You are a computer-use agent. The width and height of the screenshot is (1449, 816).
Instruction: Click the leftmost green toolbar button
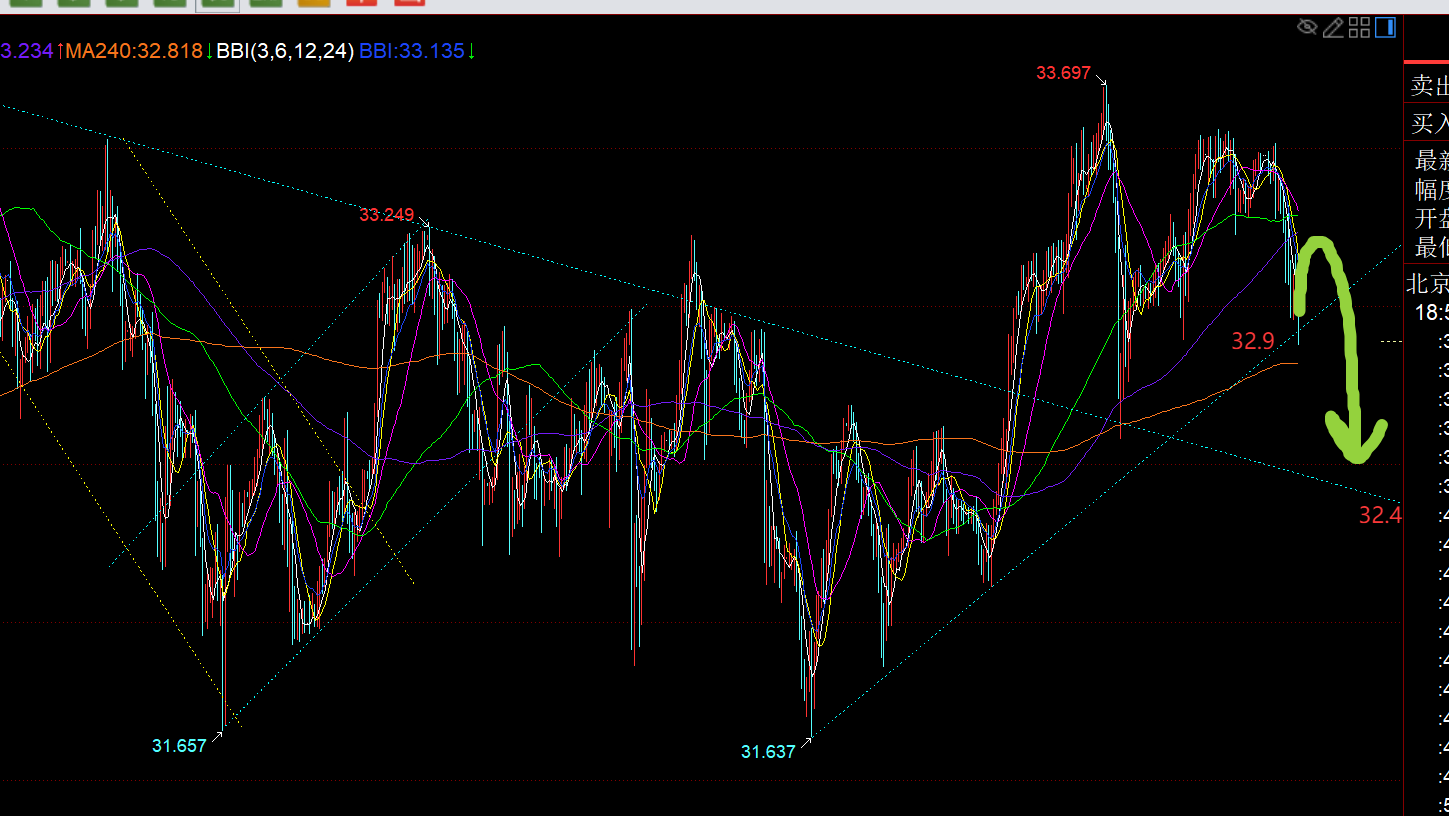pos(25,3)
